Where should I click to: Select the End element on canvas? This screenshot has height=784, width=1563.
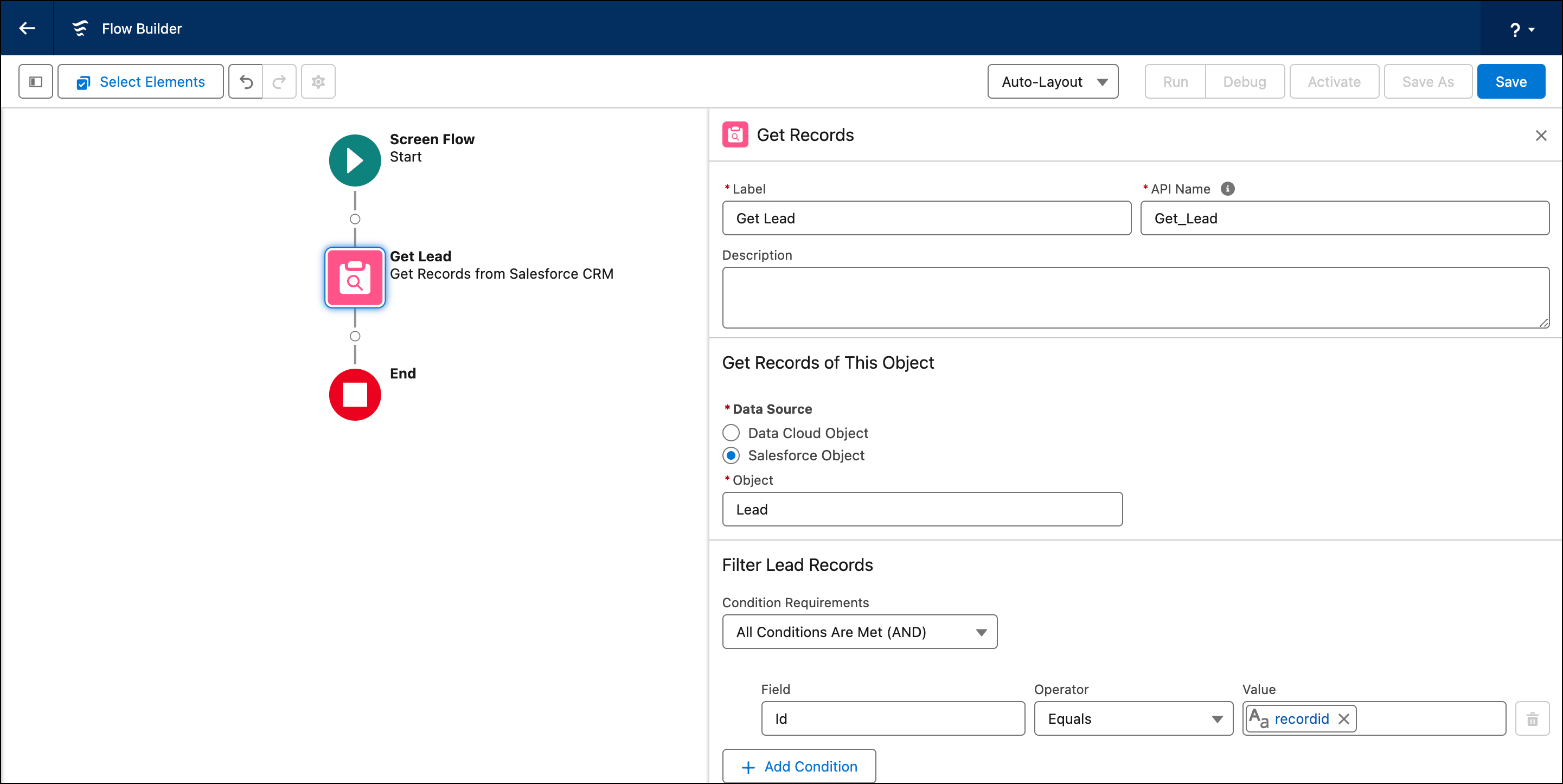pyautogui.click(x=355, y=394)
